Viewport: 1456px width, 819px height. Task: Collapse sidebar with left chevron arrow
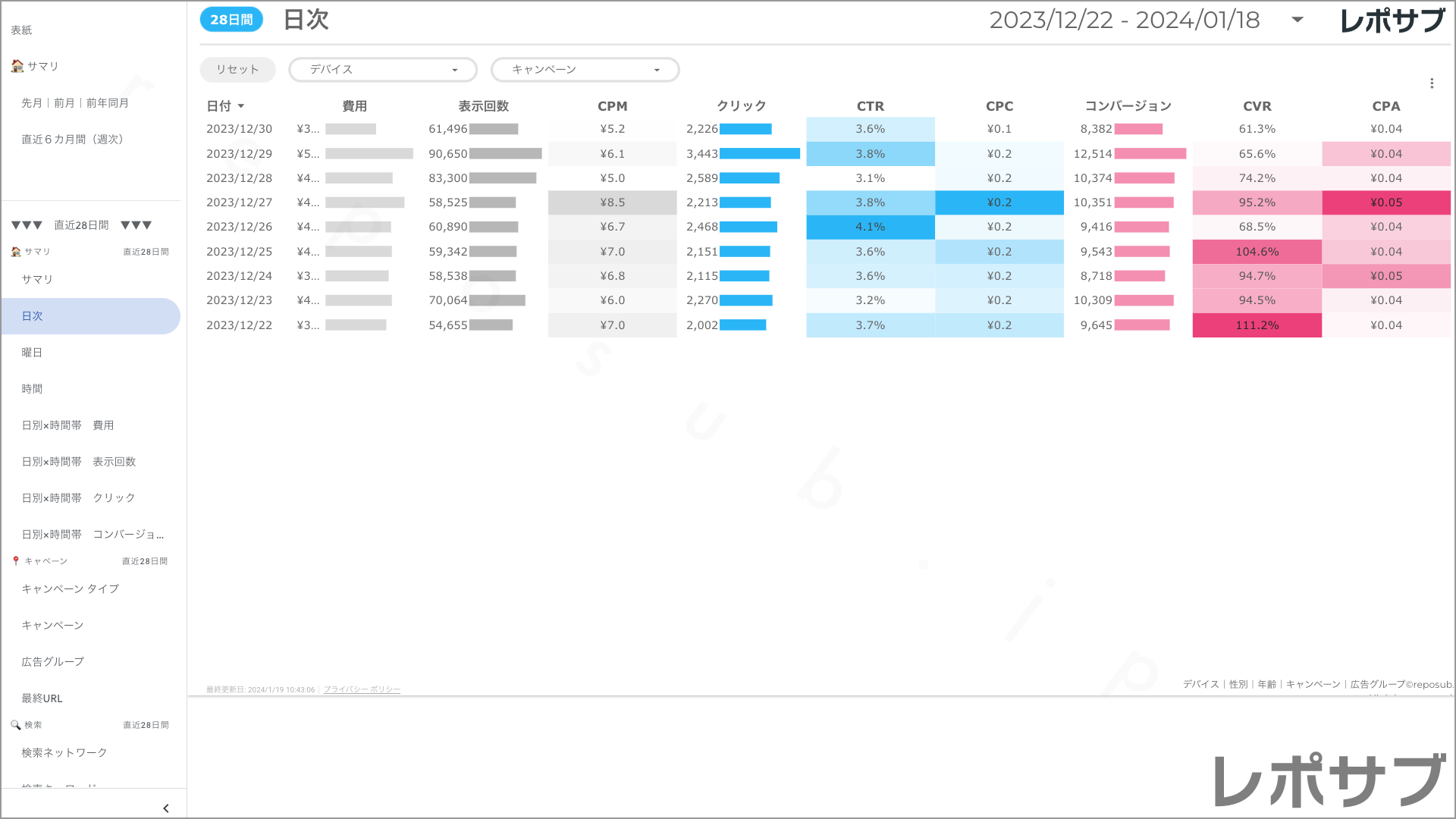click(166, 808)
